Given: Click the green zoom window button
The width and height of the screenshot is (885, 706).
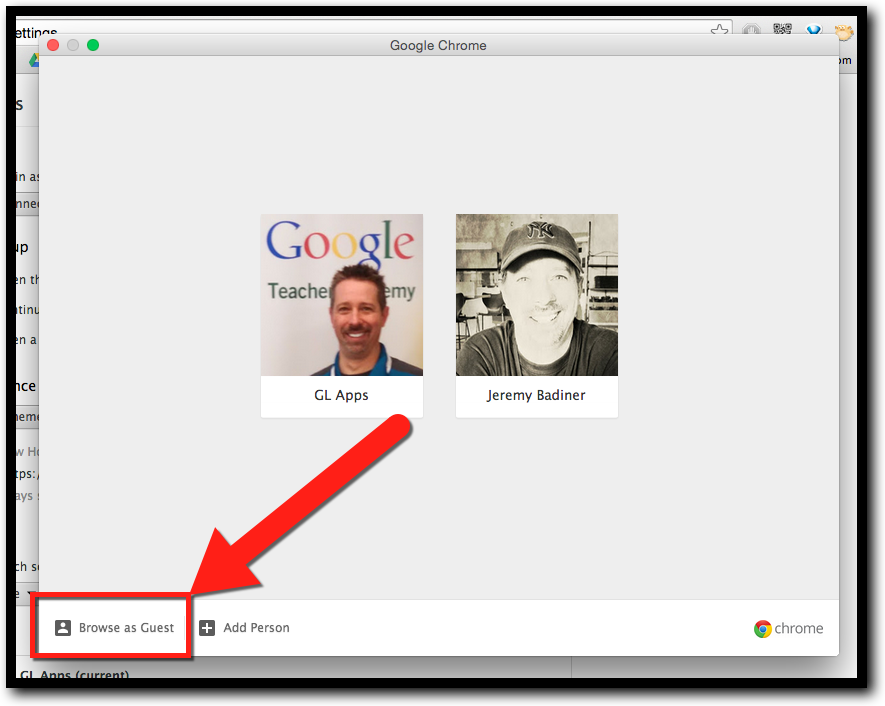Looking at the screenshot, I should tap(93, 45).
